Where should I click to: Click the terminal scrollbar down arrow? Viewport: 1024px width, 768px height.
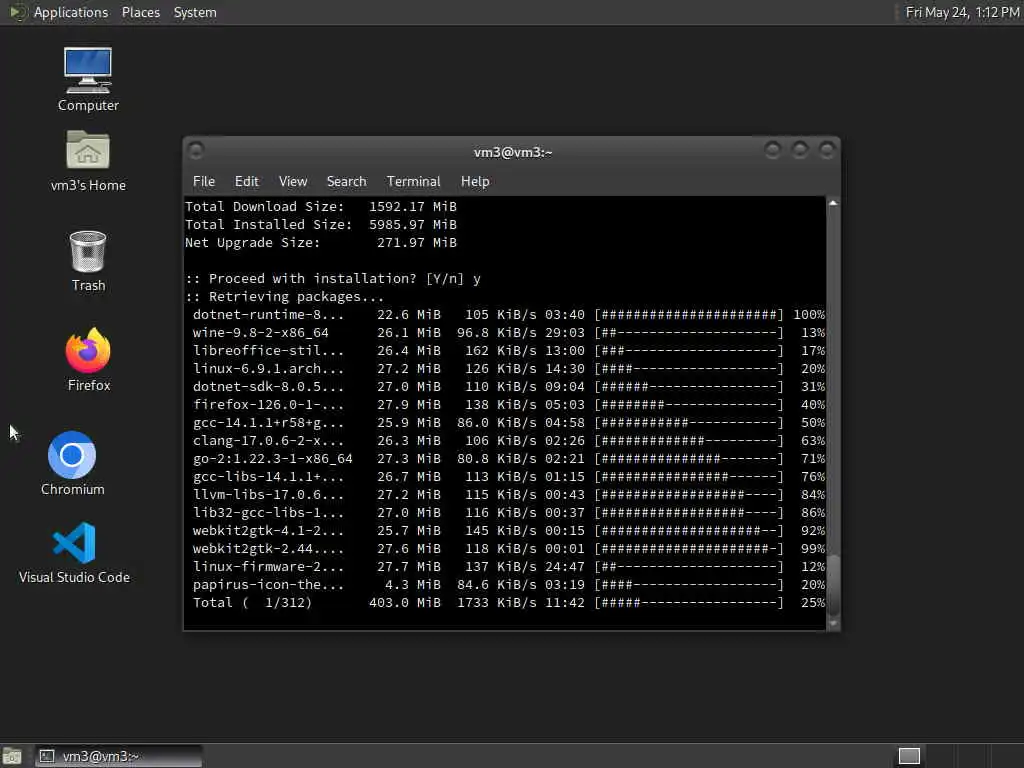tap(833, 623)
